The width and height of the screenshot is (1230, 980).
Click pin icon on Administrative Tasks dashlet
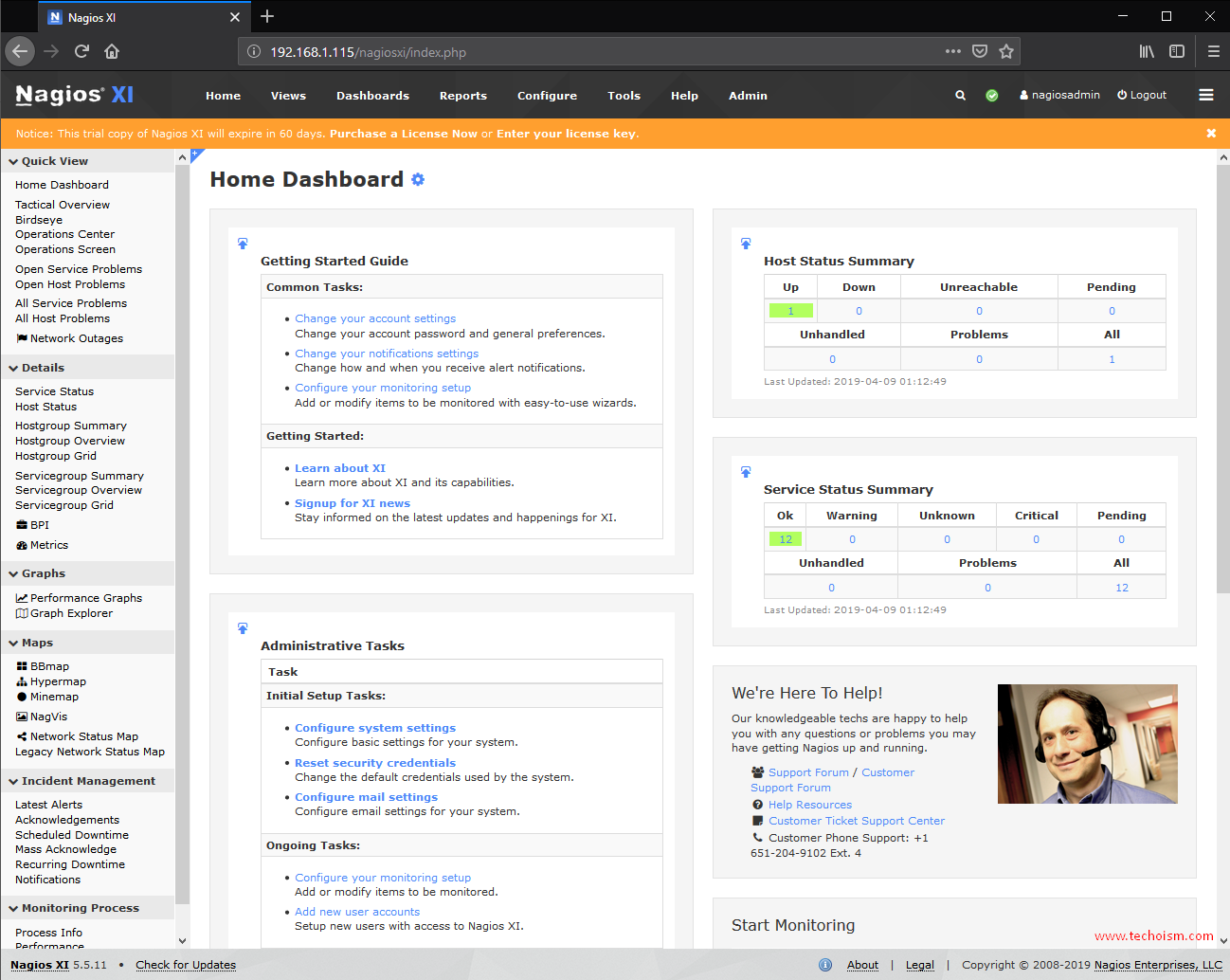243,628
